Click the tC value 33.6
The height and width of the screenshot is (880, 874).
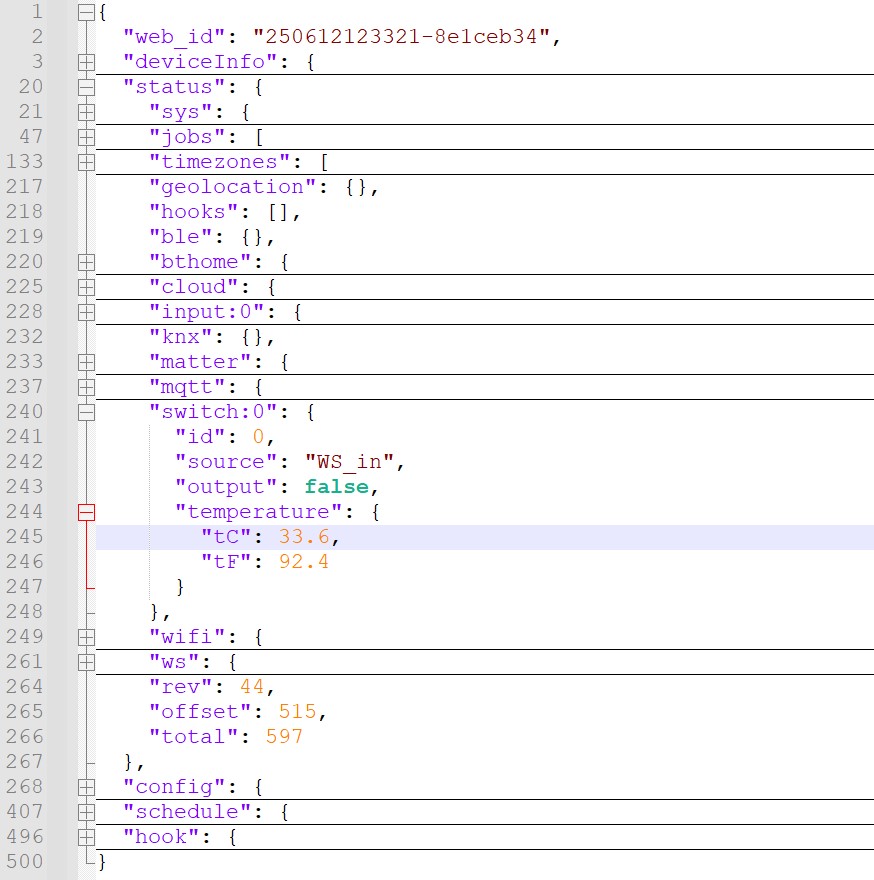[304, 537]
